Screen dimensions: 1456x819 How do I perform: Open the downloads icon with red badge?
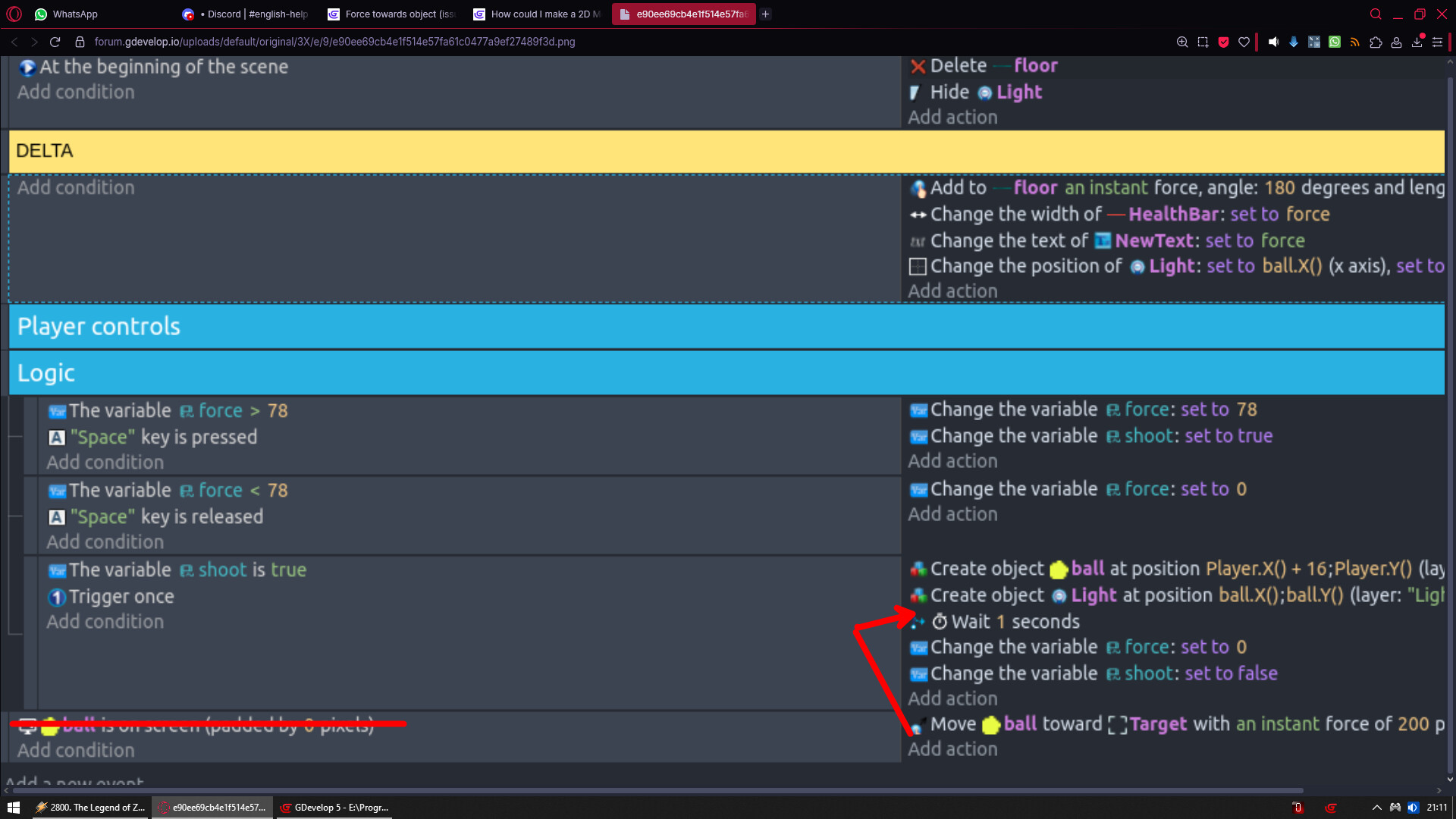(x=1417, y=42)
